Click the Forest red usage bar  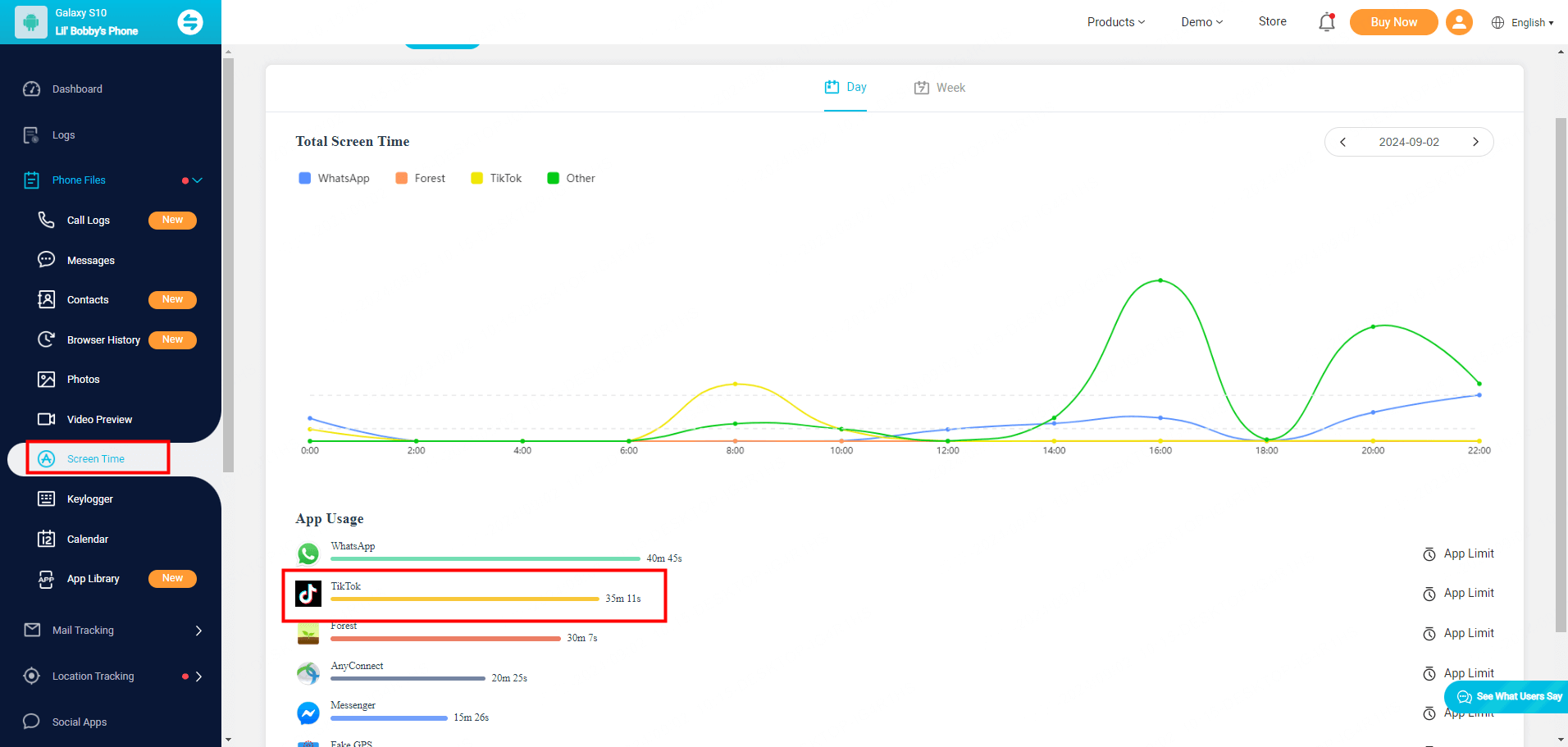445,638
